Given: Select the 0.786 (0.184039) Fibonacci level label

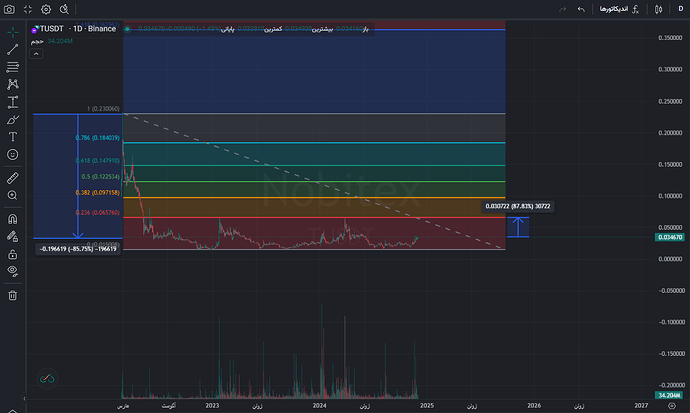Looking at the screenshot, I should tap(98, 138).
